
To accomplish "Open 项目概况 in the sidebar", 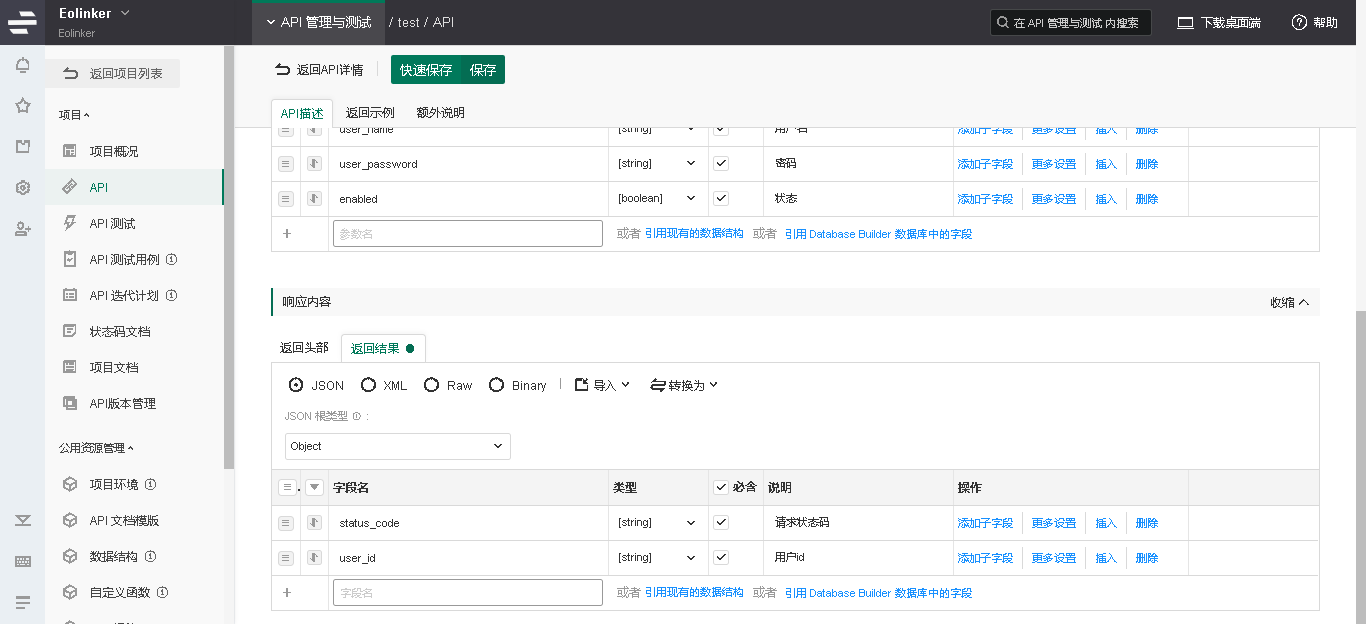I will pos(113,151).
